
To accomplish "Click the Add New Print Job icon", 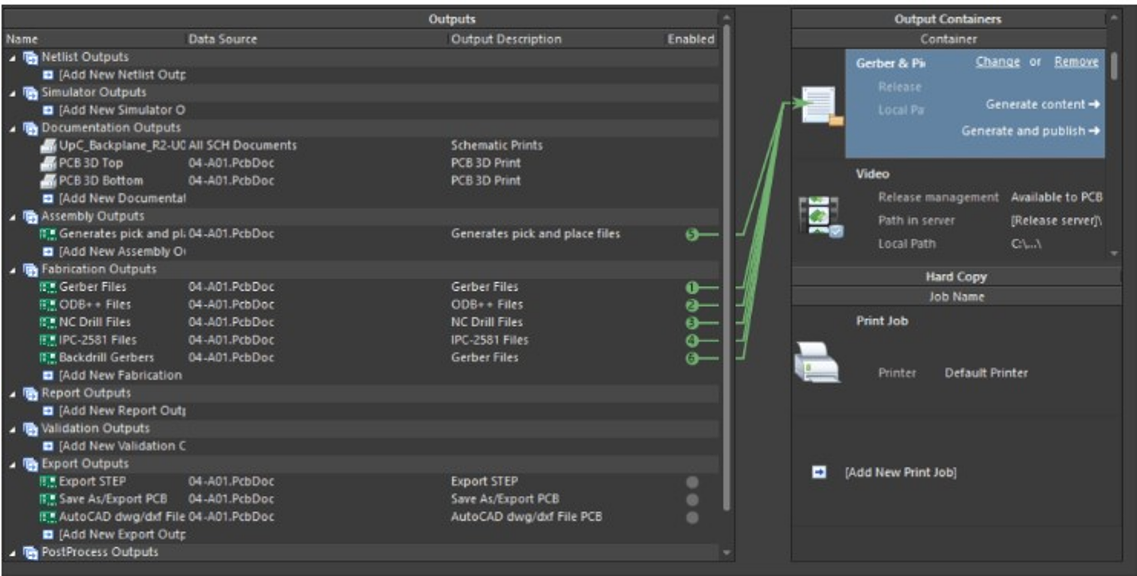I will pos(818,472).
